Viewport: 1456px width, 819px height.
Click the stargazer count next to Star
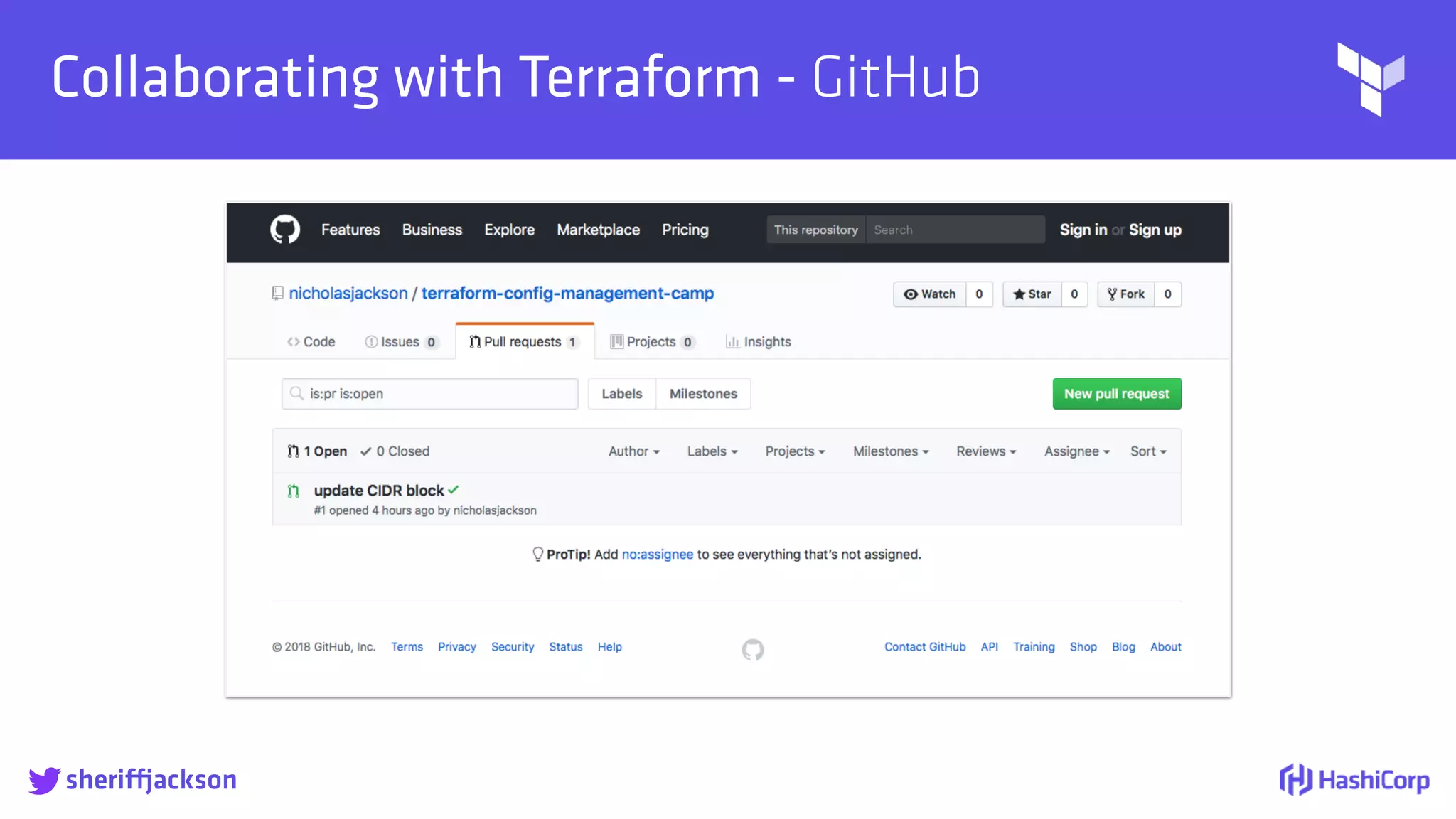click(1074, 294)
